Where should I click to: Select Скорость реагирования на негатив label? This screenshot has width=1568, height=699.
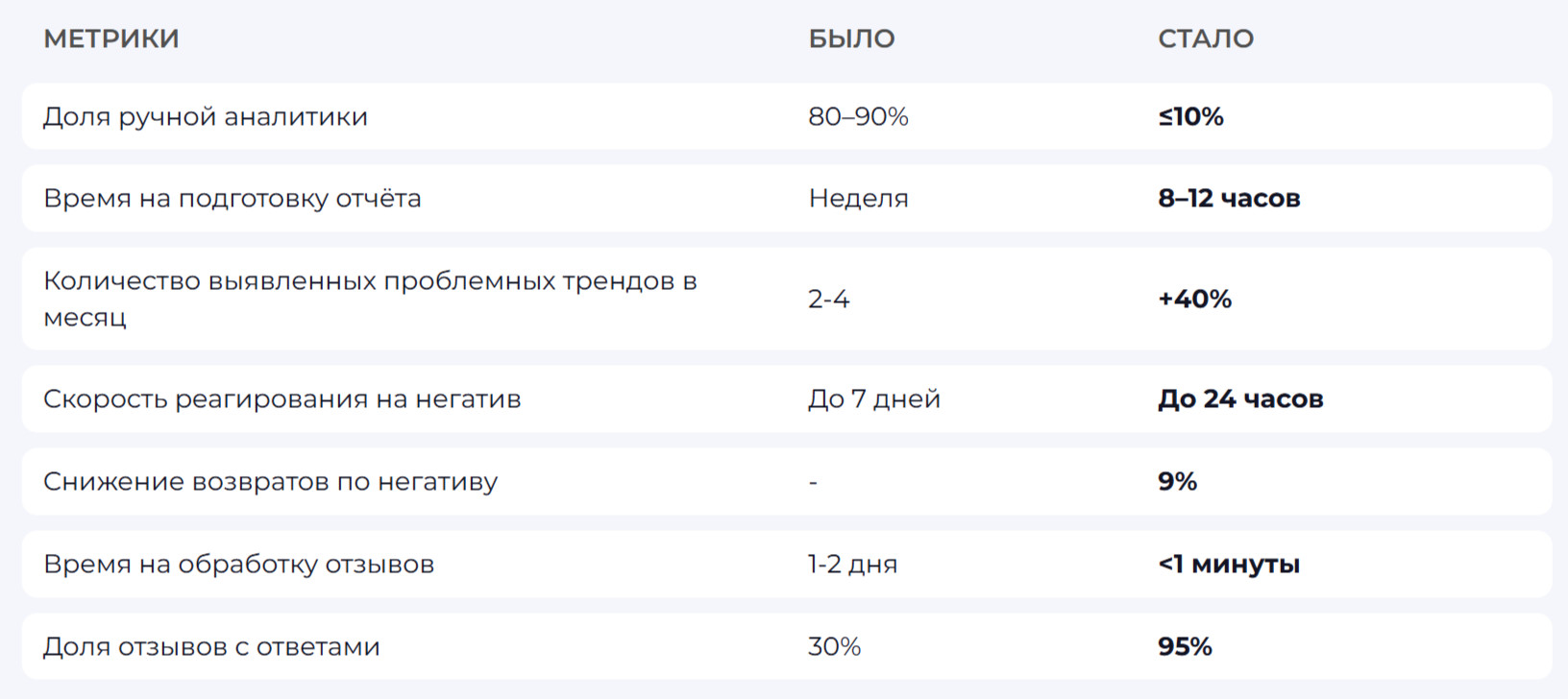click(282, 399)
